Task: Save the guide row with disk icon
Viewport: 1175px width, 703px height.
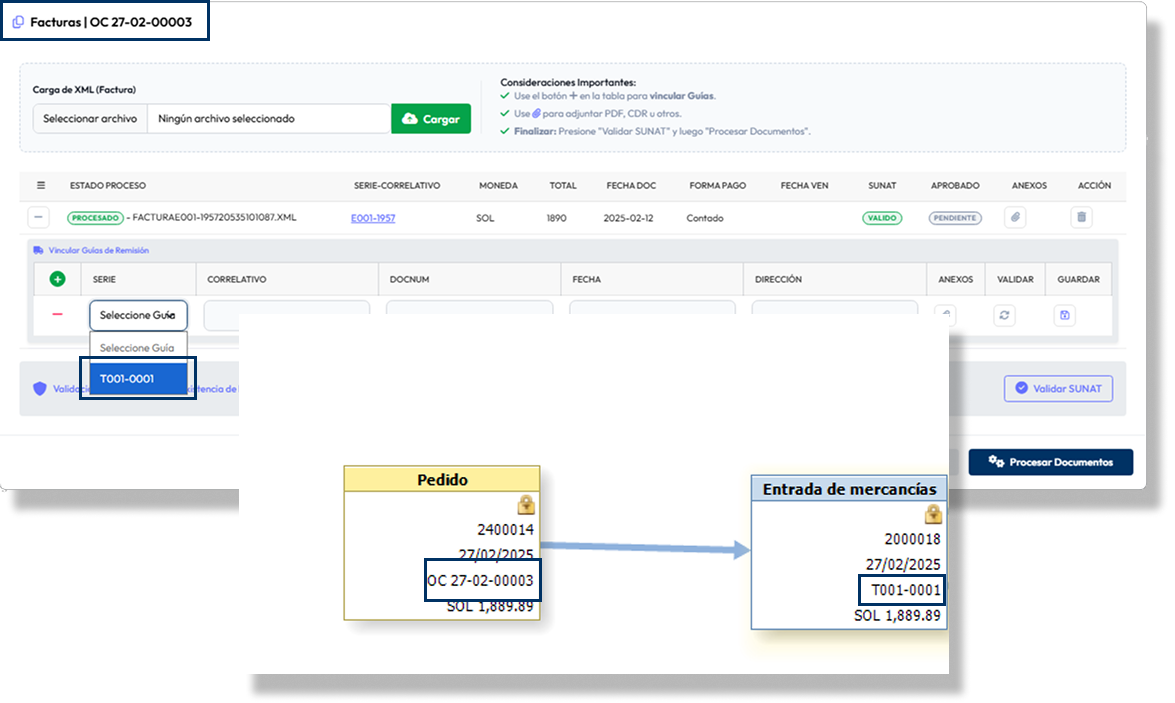Action: tap(1065, 316)
